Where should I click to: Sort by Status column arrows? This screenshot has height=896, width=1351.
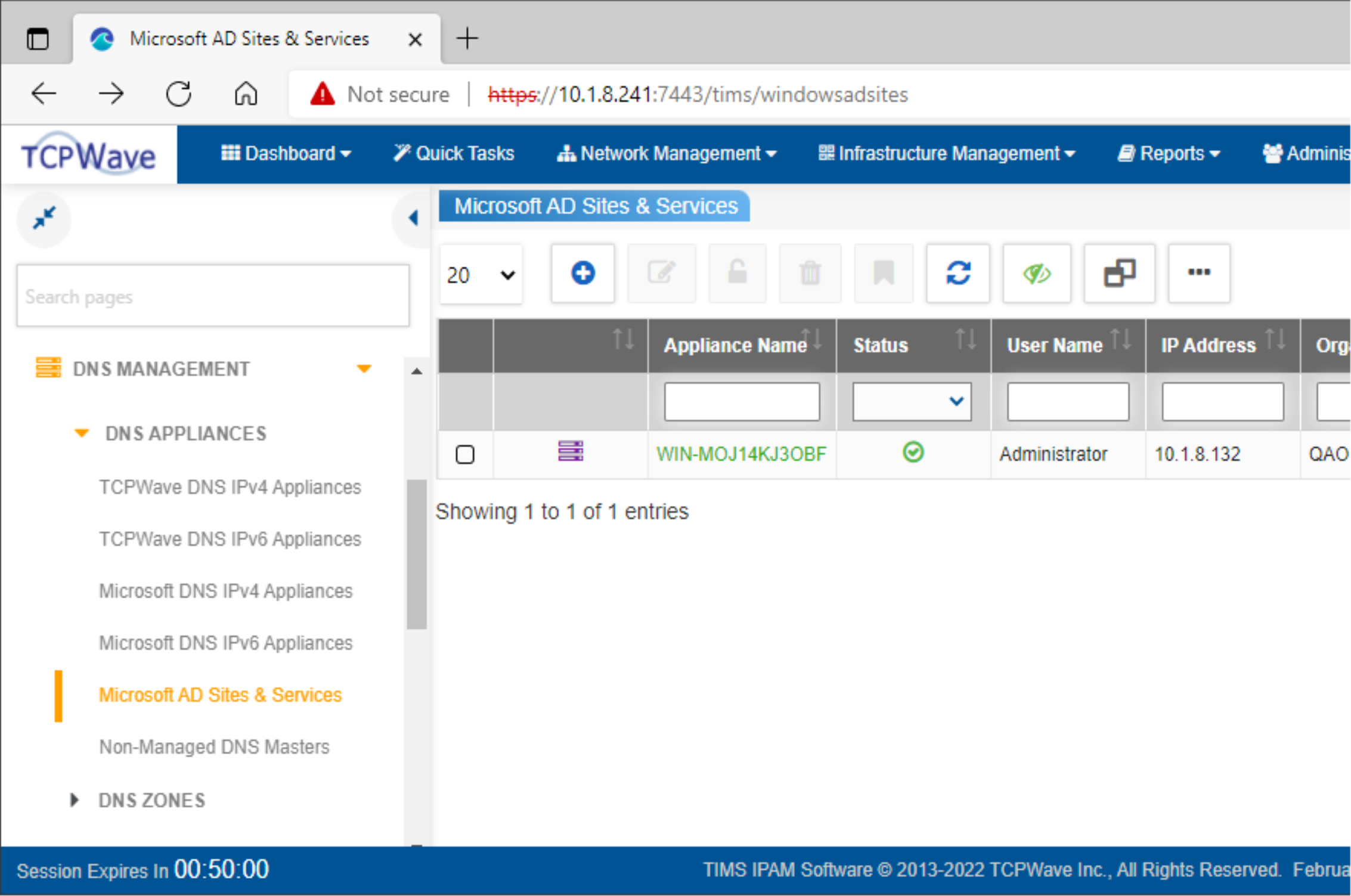coord(965,340)
